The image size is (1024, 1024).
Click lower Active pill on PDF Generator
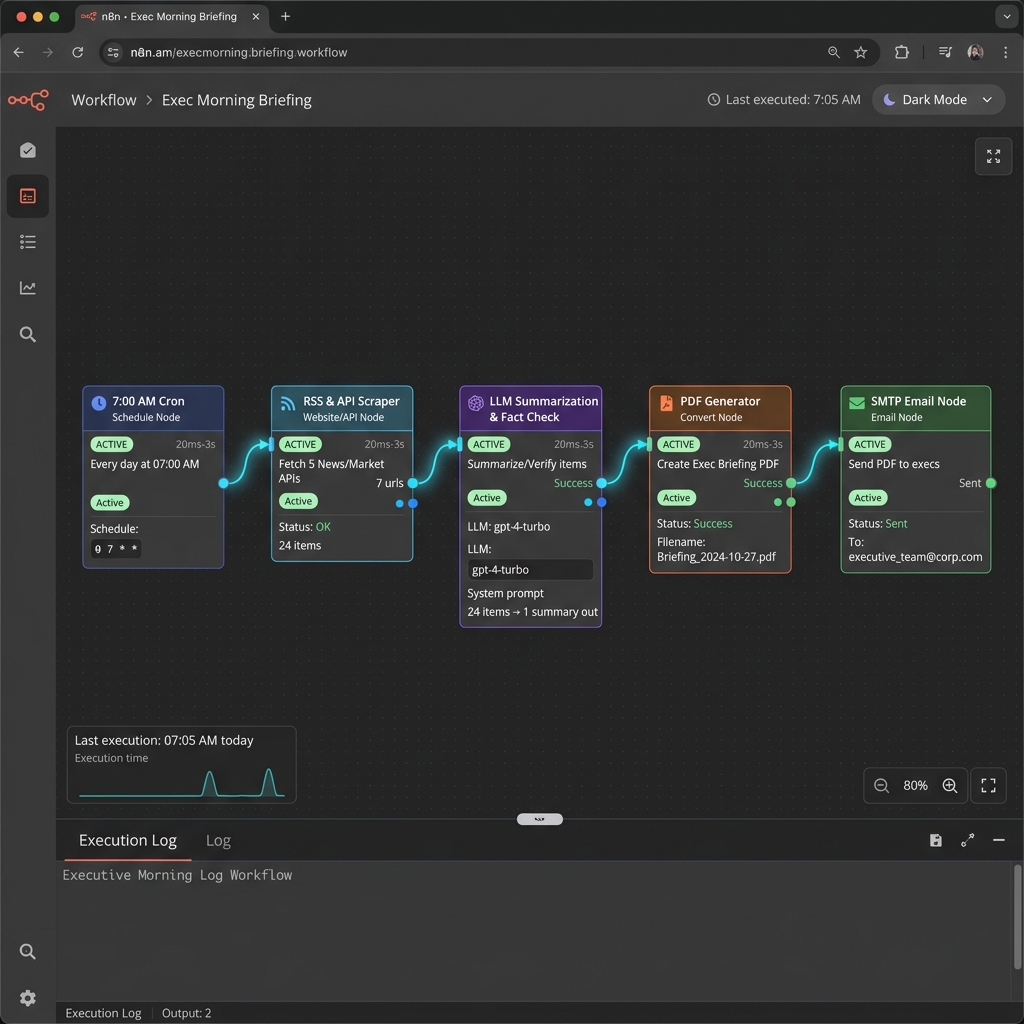click(x=677, y=498)
